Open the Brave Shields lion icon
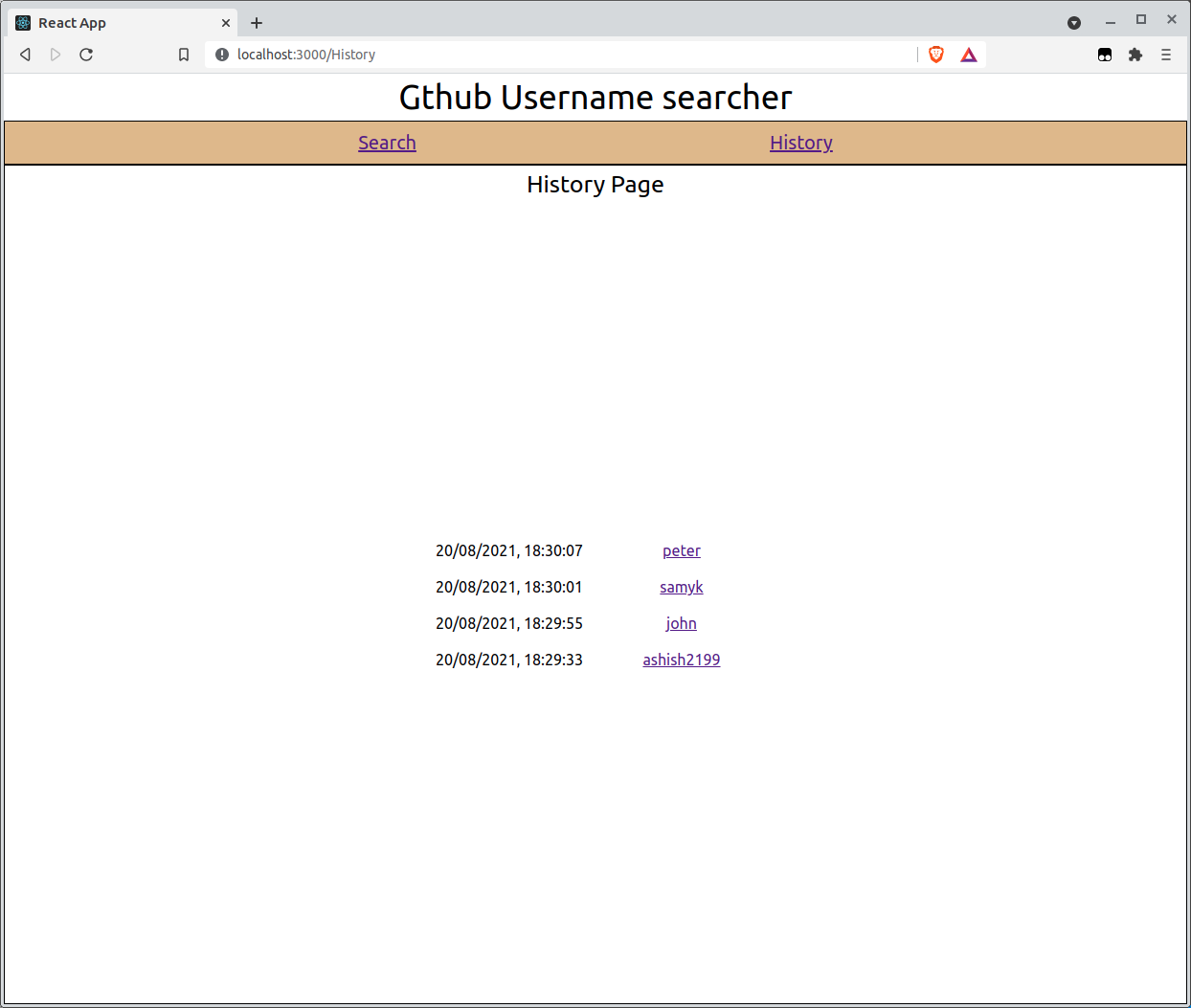The image size is (1191, 1008). [x=936, y=55]
